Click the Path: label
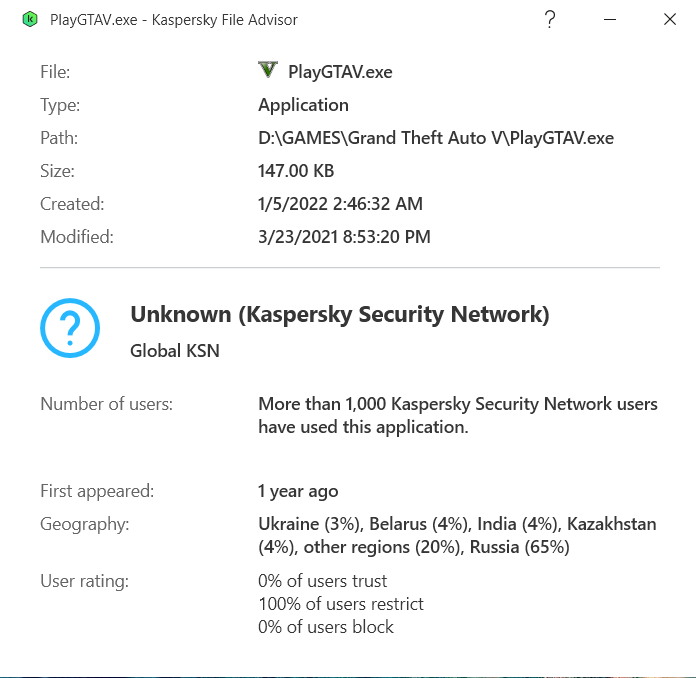Screen dimensions: 696x678 (59, 138)
